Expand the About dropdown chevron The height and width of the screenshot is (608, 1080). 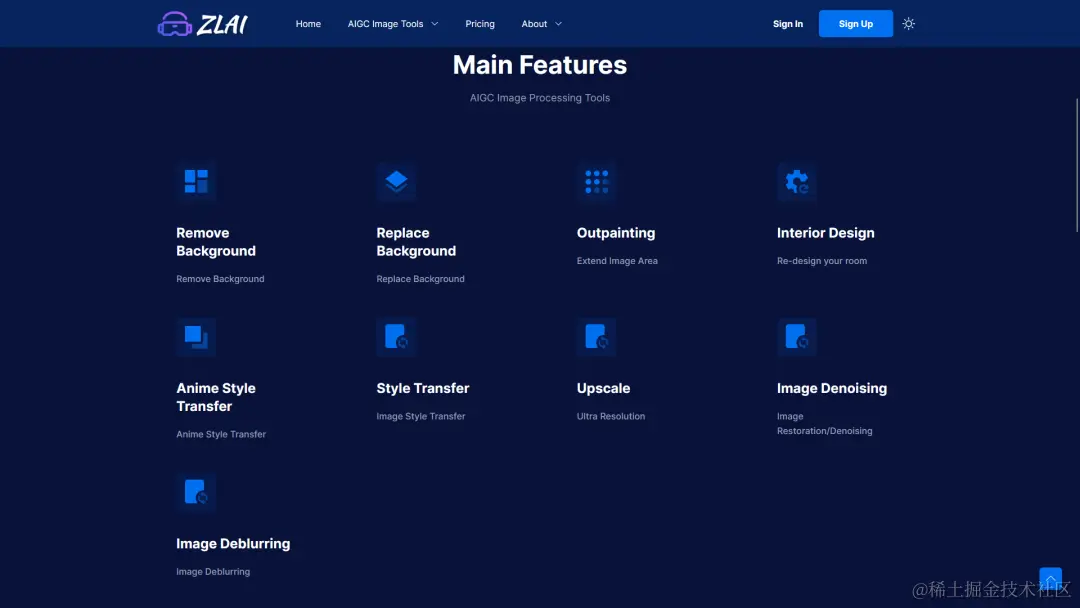[559, 24]
